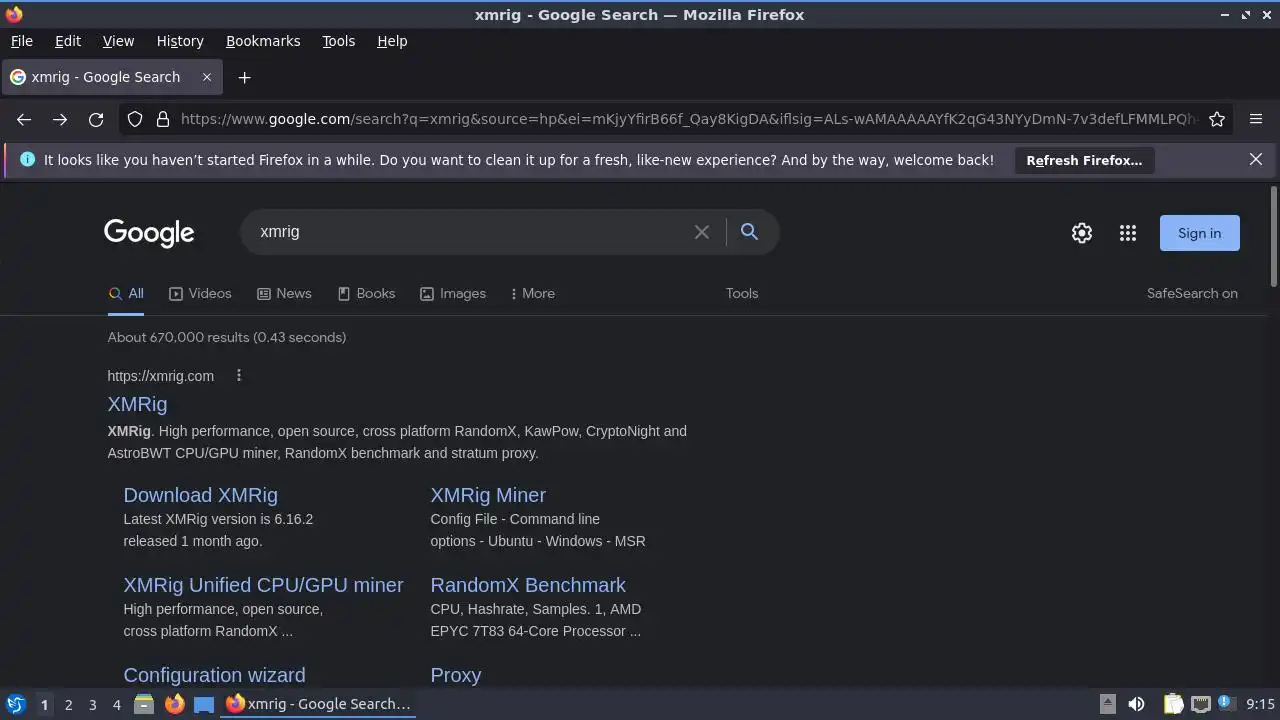Open the History menu
This screenshot has height=720, width=1280.
(180, 41)
